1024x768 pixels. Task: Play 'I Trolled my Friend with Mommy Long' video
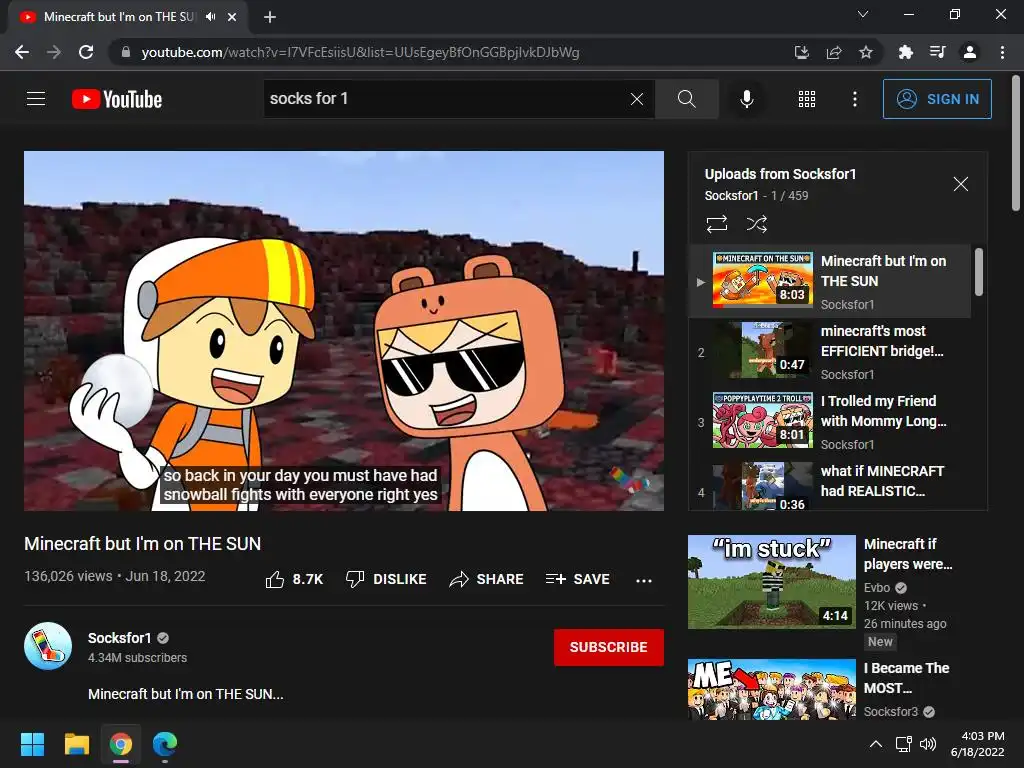830,422
